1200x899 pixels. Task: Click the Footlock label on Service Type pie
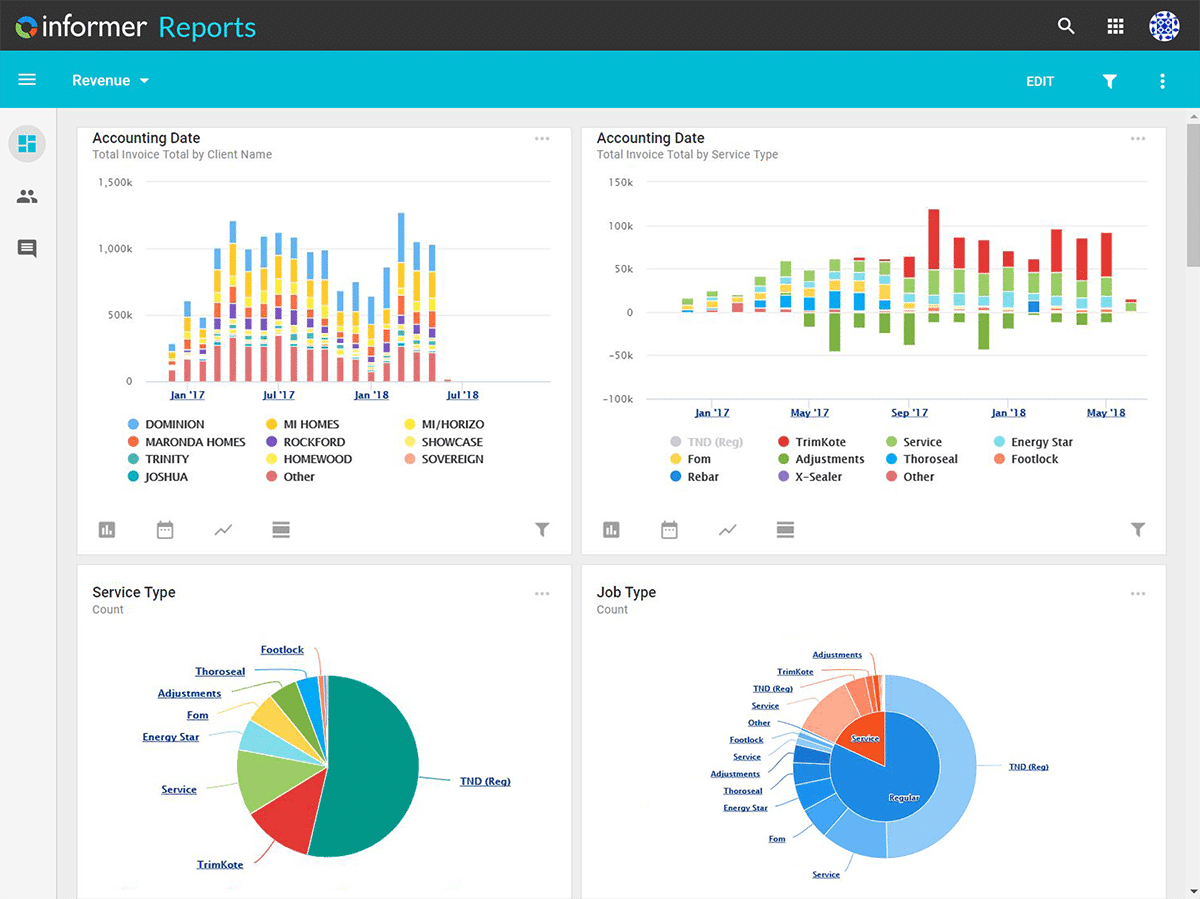point(282,650)
